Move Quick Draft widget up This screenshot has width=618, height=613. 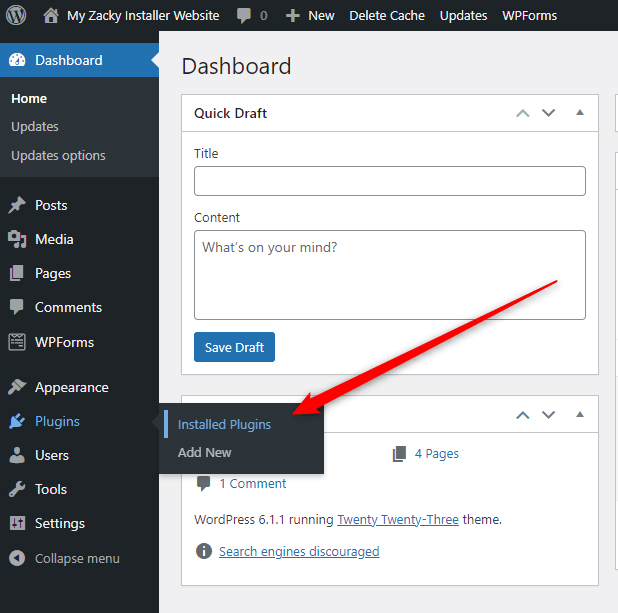click(523, 114)
